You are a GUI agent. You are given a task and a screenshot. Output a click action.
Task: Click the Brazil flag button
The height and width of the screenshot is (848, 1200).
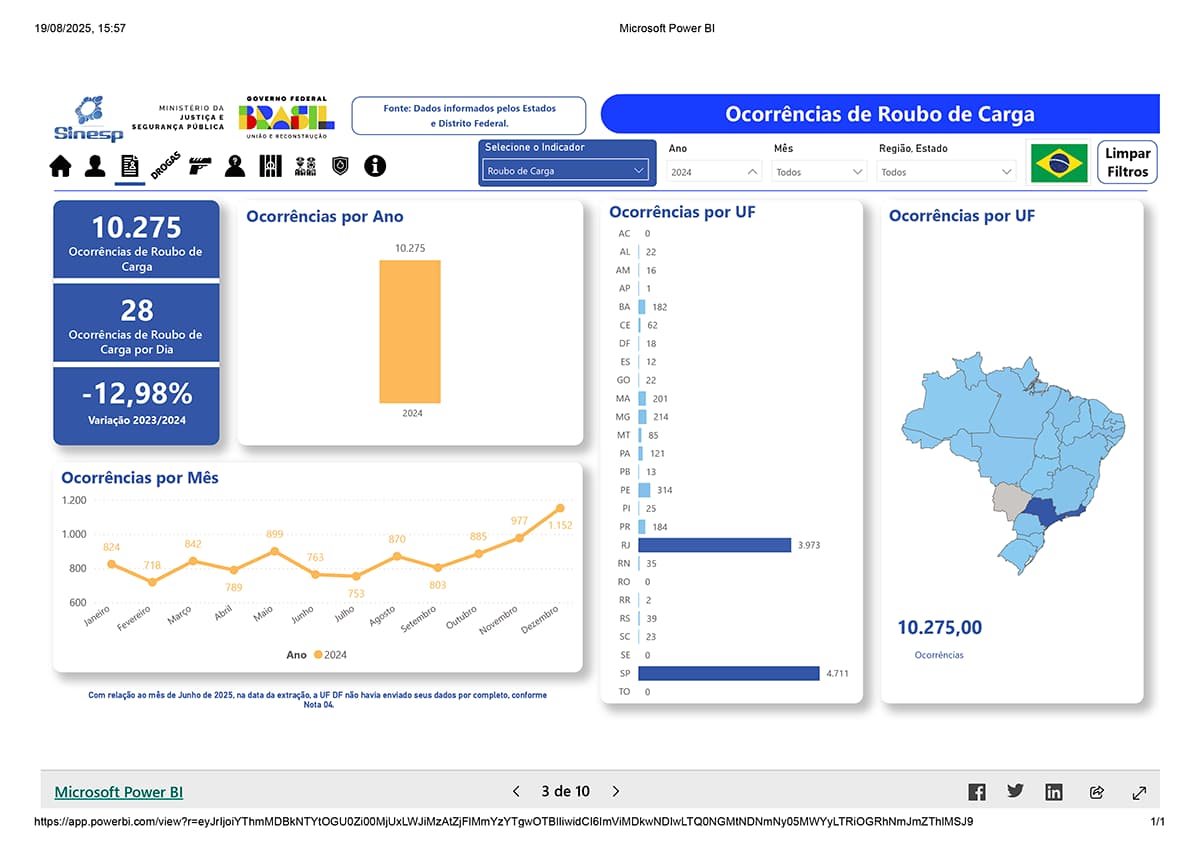click(1060, 163)
